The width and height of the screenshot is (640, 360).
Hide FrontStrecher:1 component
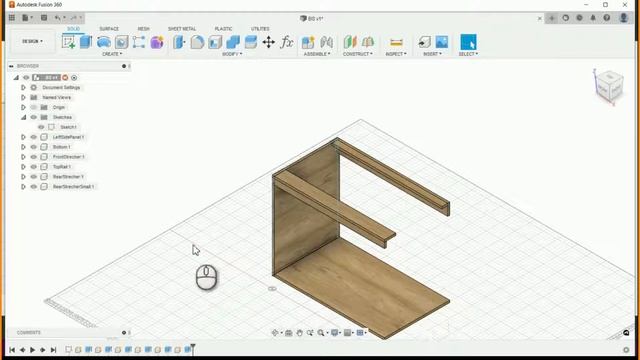click(x=34, y=157)
